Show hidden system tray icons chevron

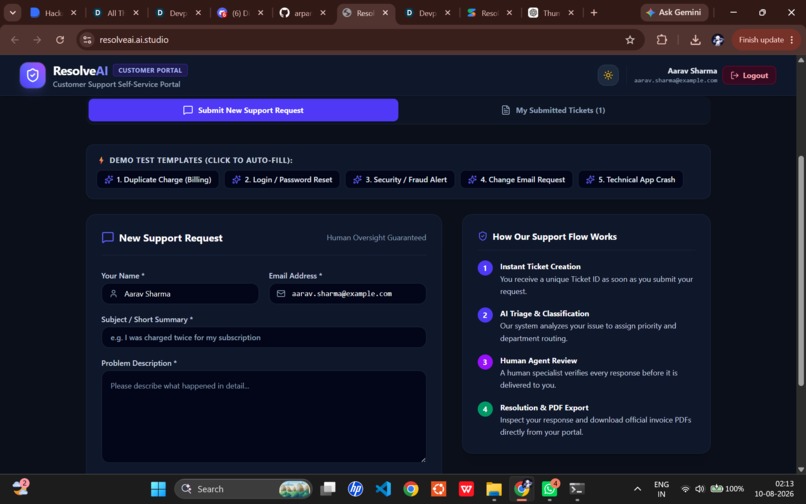[637, 489]
